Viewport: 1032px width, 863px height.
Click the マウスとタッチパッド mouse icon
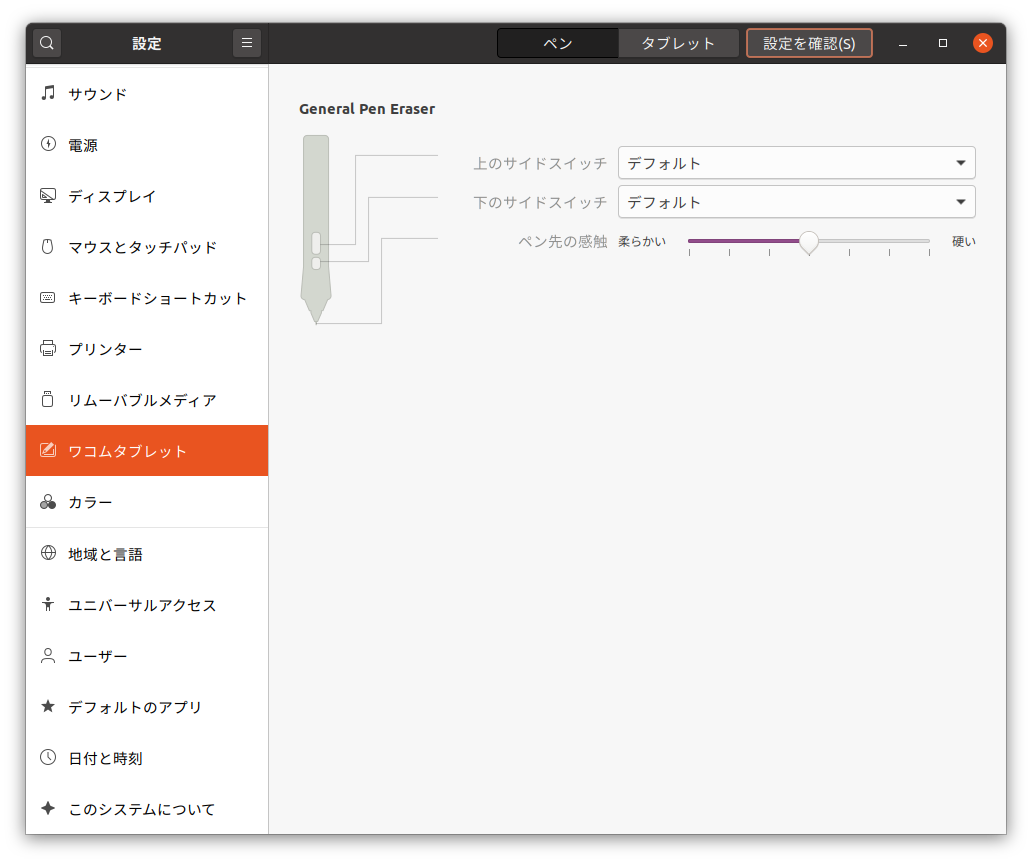(48, 247)
